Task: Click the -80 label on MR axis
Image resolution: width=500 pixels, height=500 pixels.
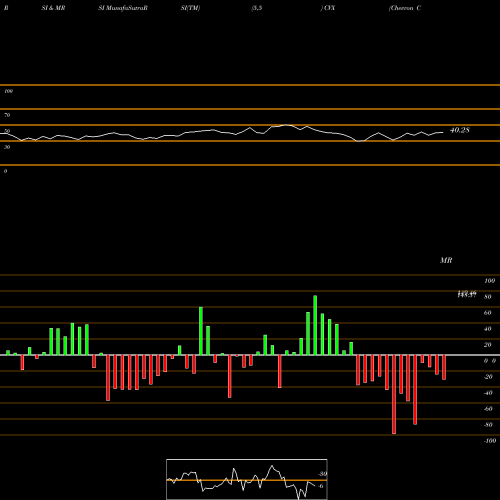Action: coord(488,425)
